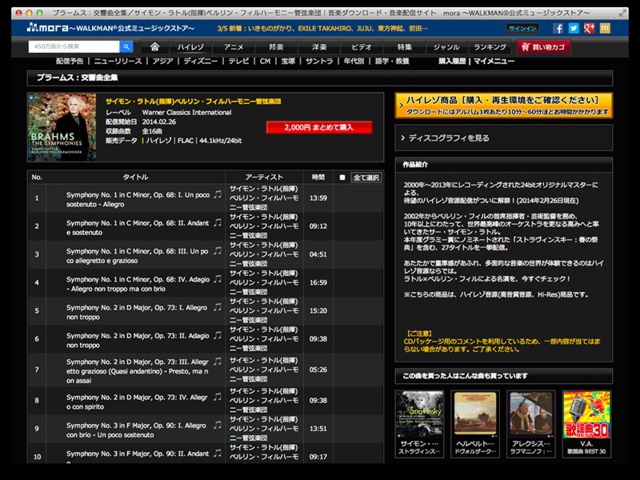The image size is (640, 480).
Task: Play preview note icon for track 5
Action: tap(217, 306)
